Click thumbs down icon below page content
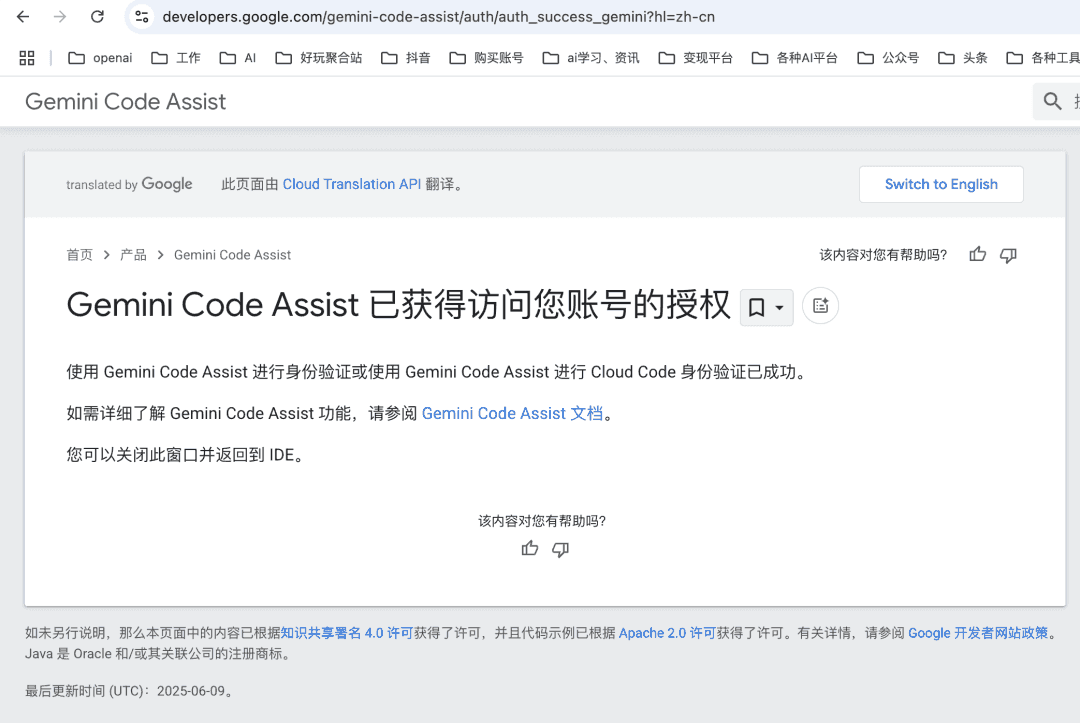 pyautogui.click(x=561, y=549)
